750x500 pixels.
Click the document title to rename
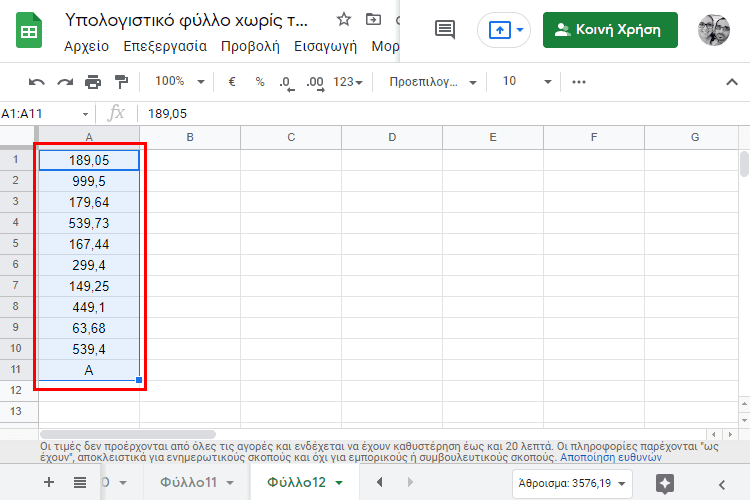[x=187, y=20]
